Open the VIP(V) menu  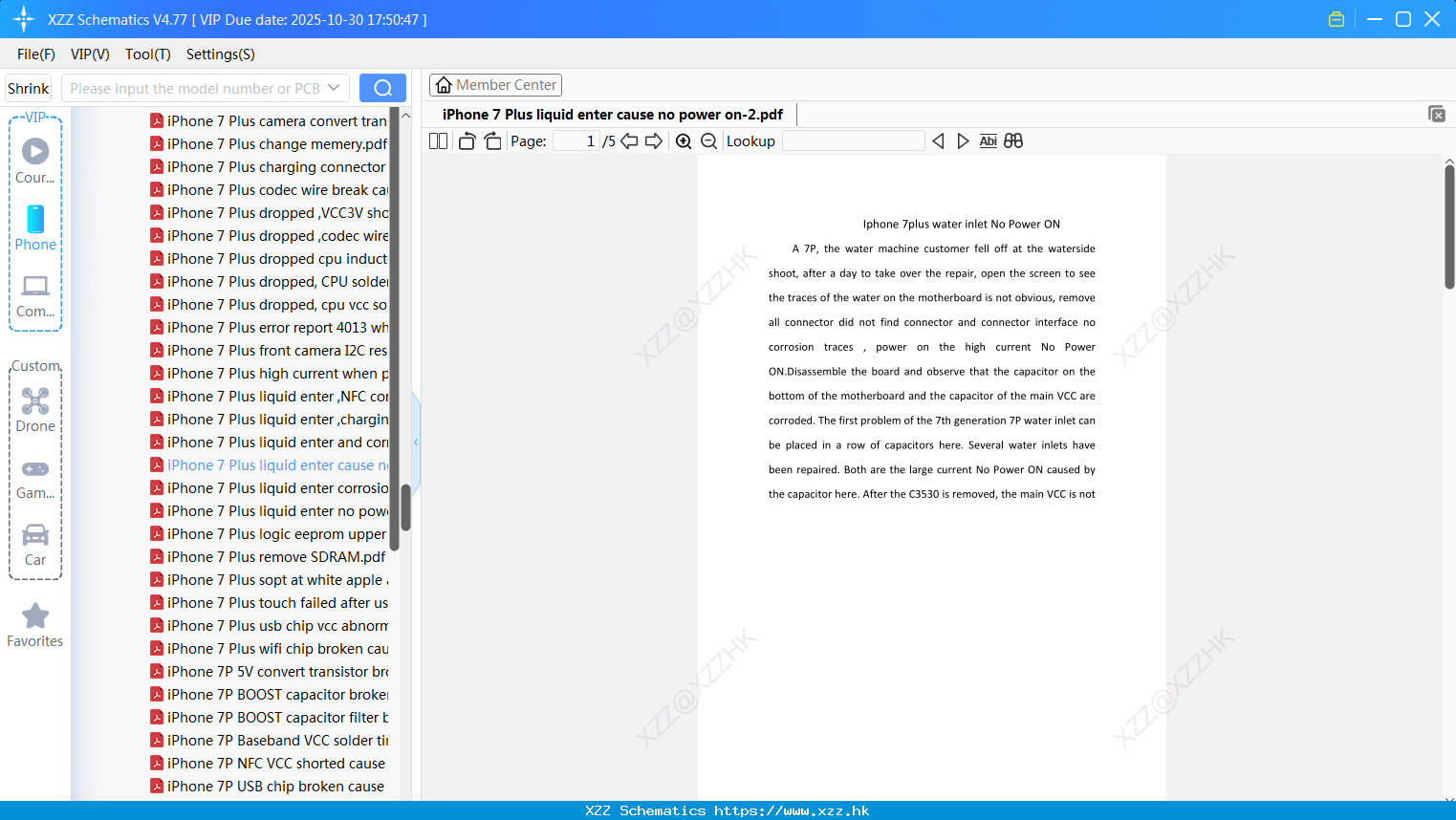[90, 54]
